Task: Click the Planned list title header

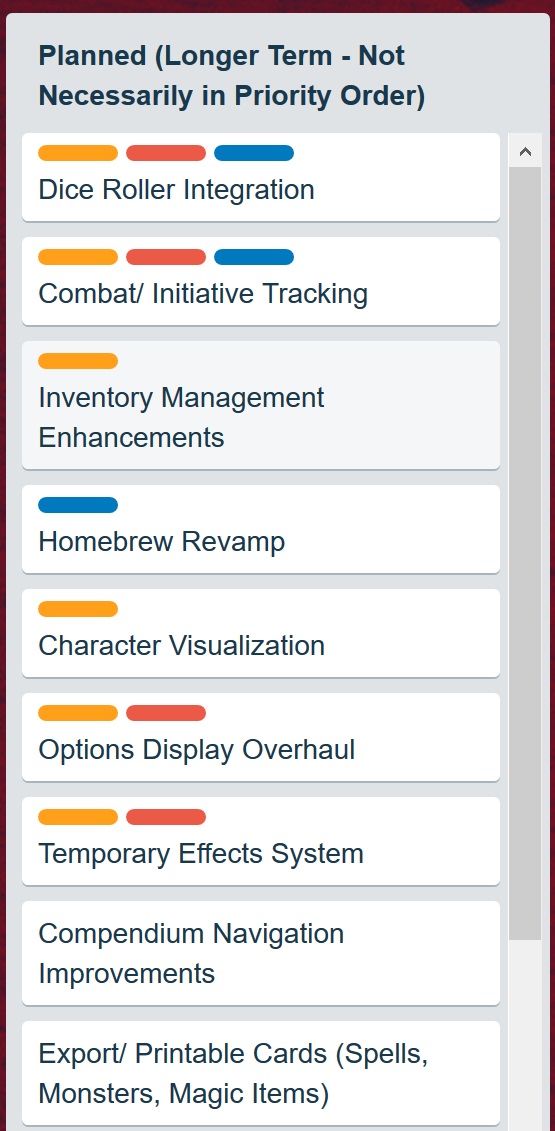Action: [x=232, y=76]
